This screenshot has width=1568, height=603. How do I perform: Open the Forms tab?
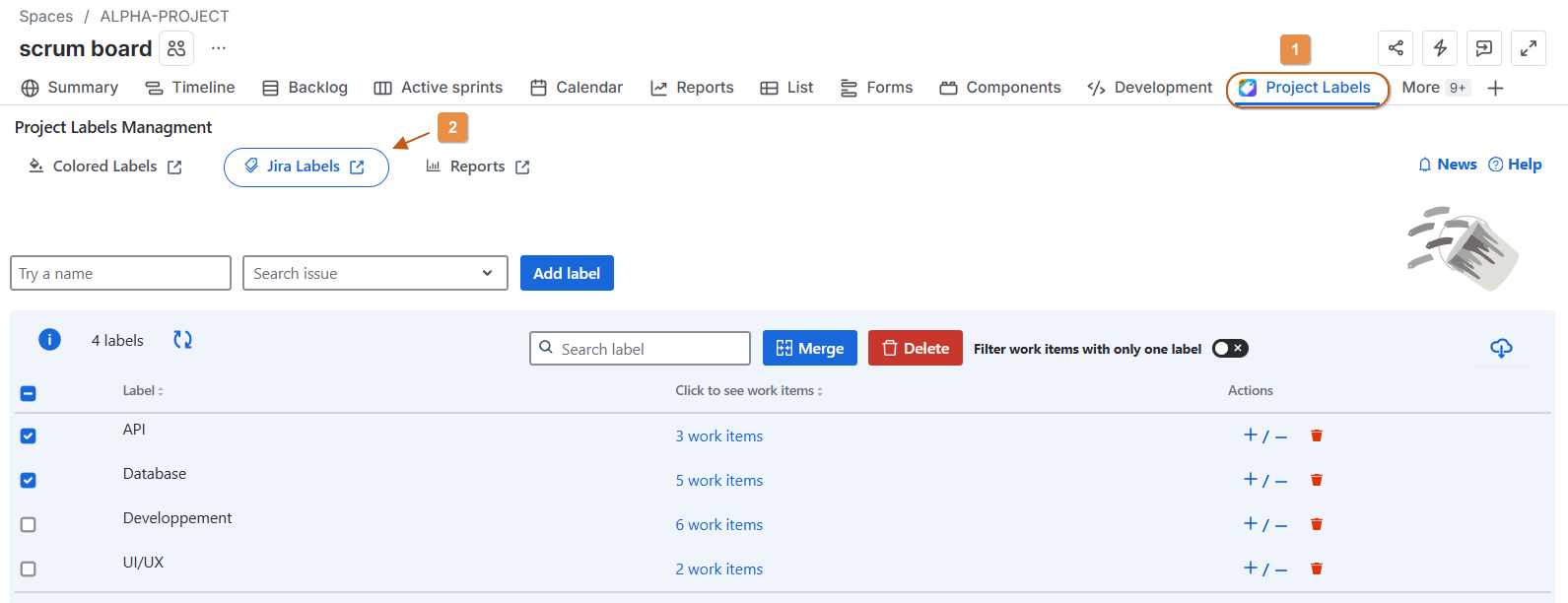pos(876,88)
